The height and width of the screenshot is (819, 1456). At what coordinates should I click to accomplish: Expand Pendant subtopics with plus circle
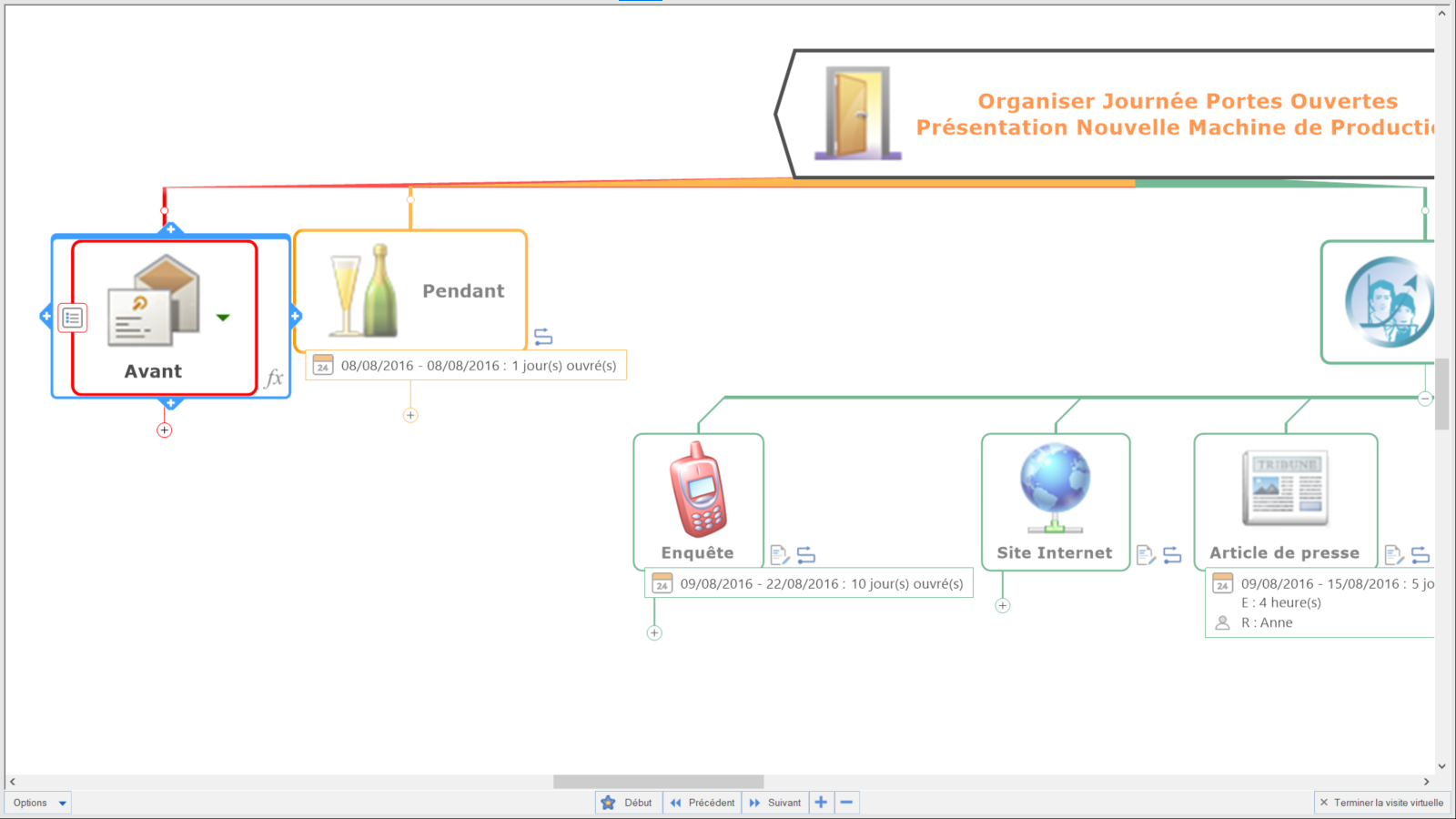[410, 415]
